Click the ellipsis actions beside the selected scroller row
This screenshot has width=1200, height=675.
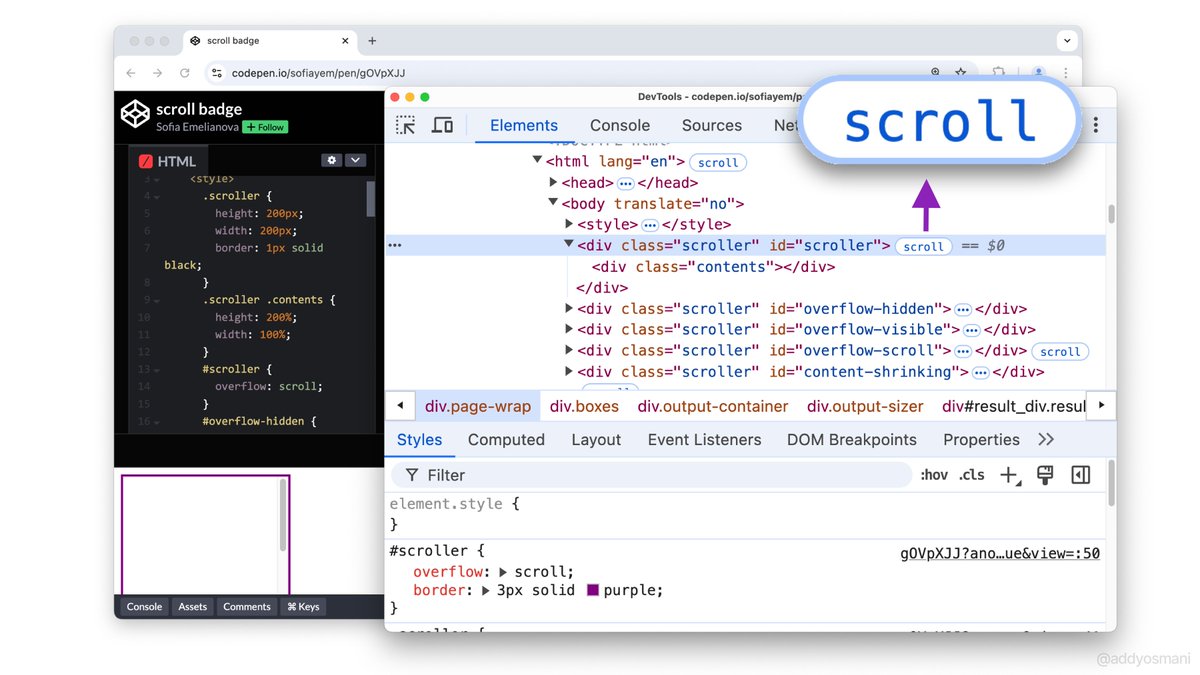tap(395, 246)
